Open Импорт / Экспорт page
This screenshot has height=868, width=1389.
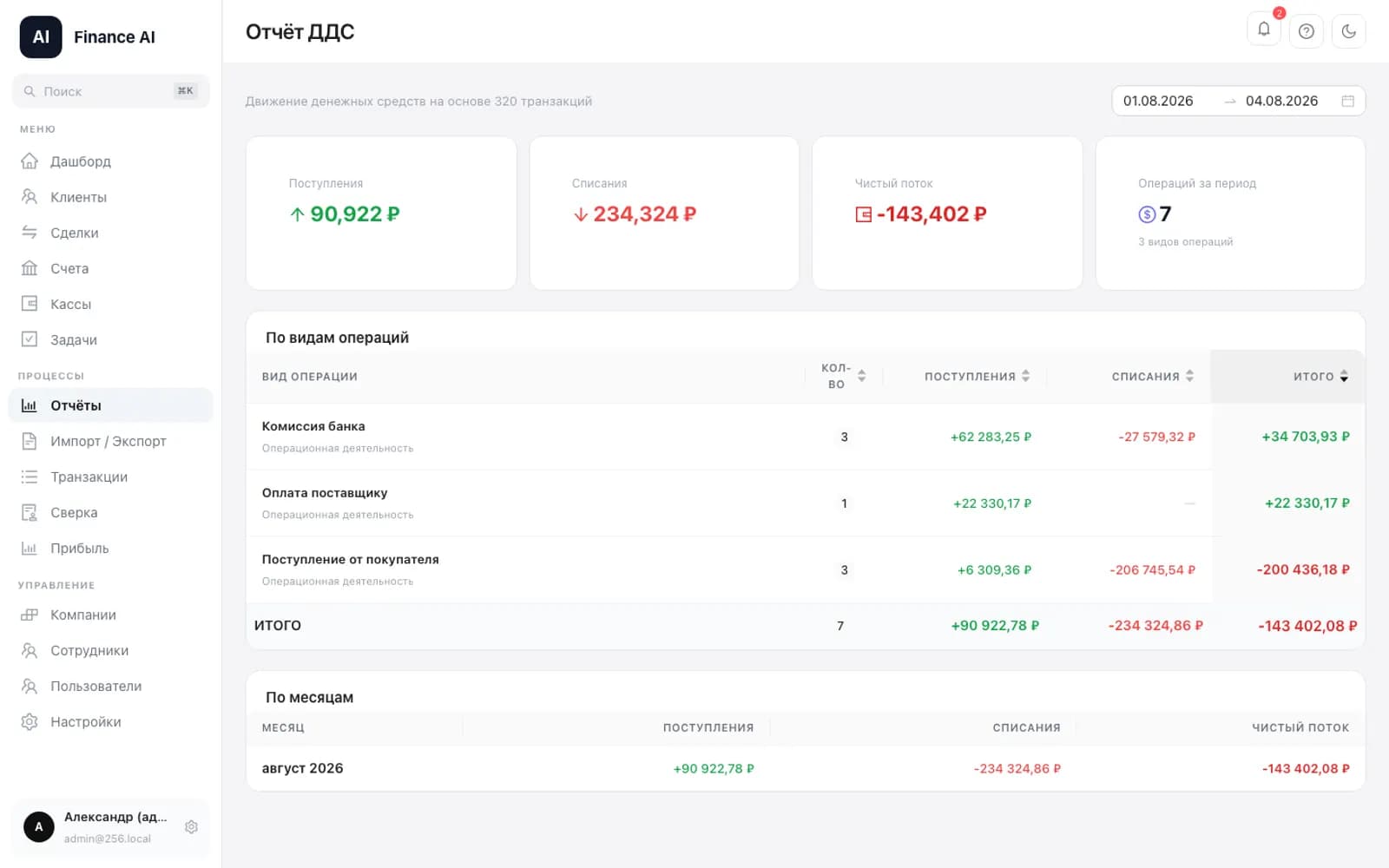pos(111,441)
